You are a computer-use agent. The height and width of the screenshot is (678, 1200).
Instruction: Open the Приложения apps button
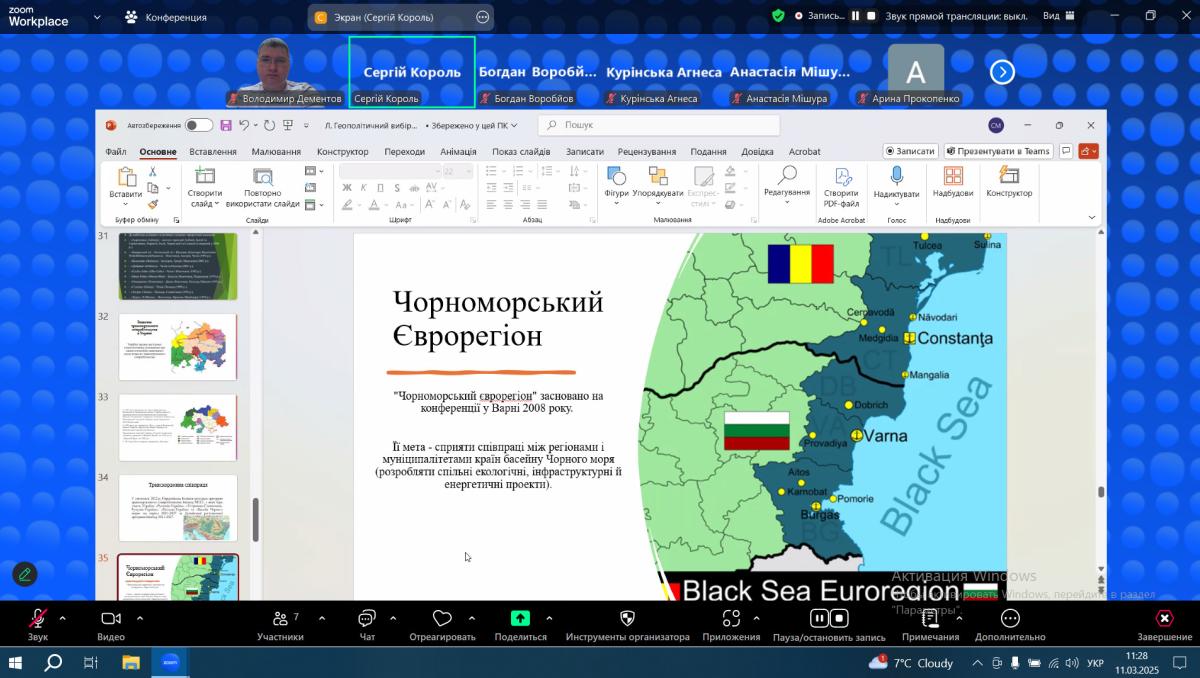pyautogui.click(x=731, y=619)
